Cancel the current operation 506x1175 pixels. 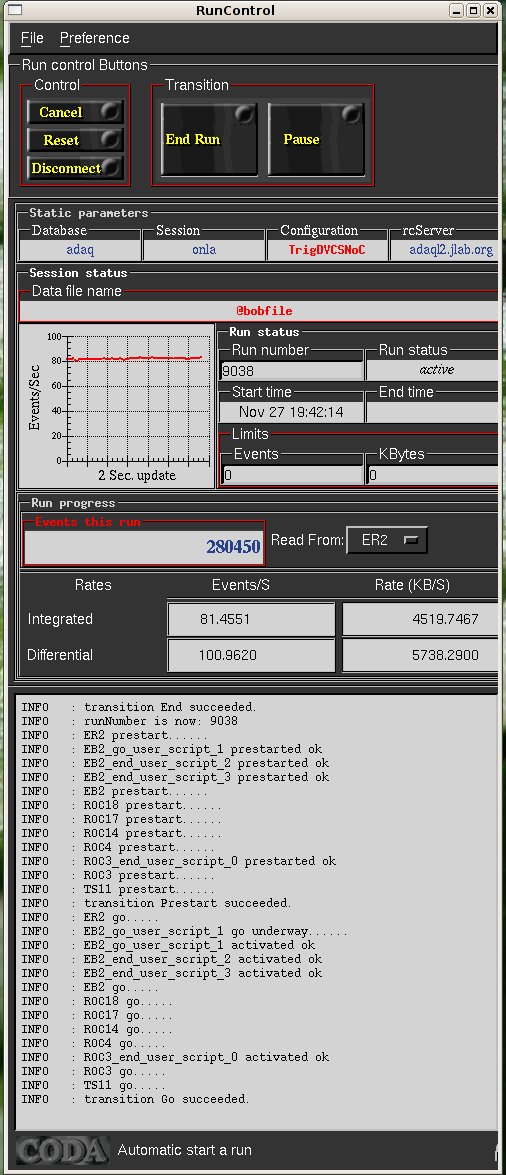[75, 112]
